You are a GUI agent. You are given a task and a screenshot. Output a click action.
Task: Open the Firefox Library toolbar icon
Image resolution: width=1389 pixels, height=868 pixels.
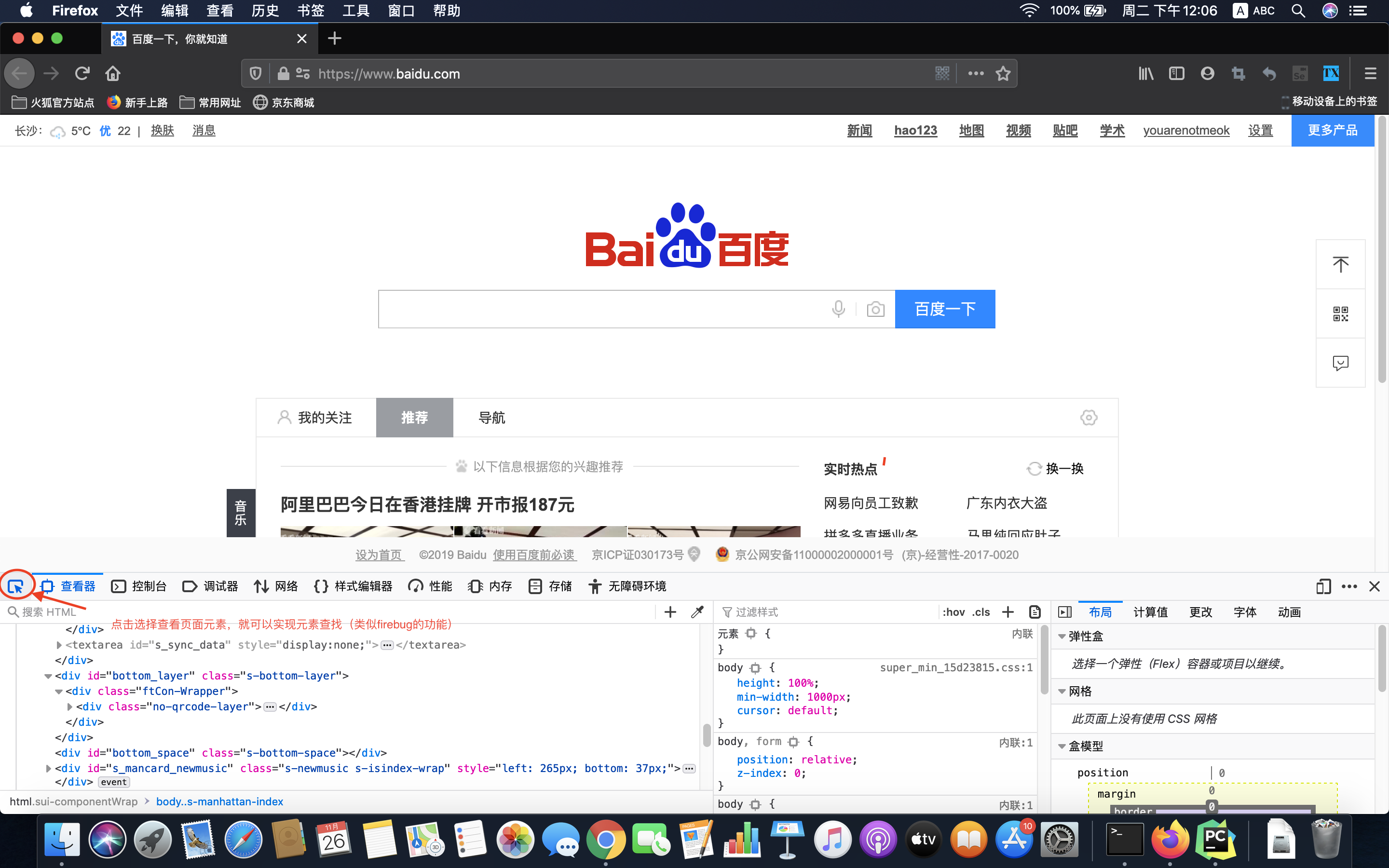pos(1145,73)
